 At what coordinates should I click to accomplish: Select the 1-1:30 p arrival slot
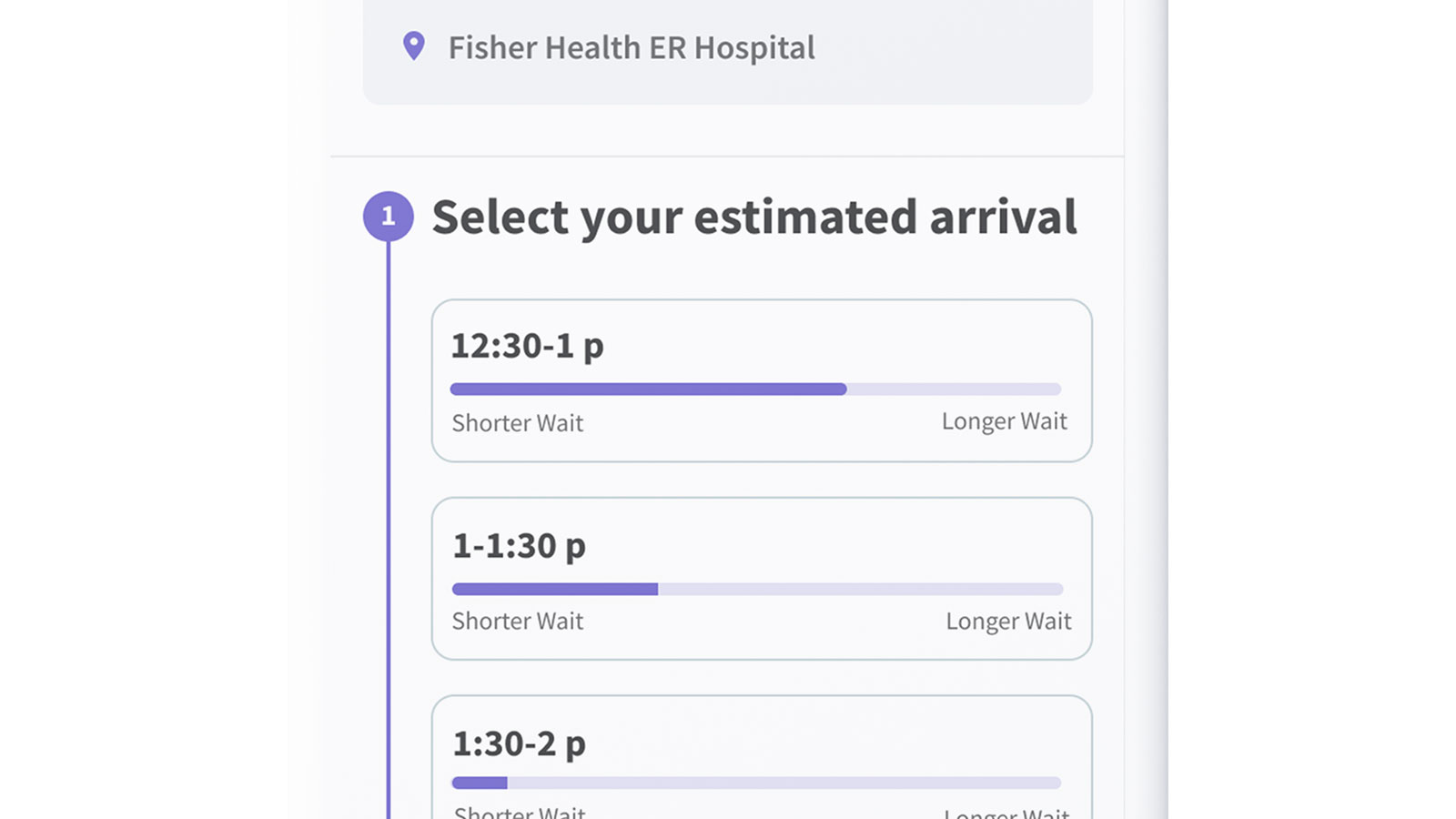pos(761,579)
